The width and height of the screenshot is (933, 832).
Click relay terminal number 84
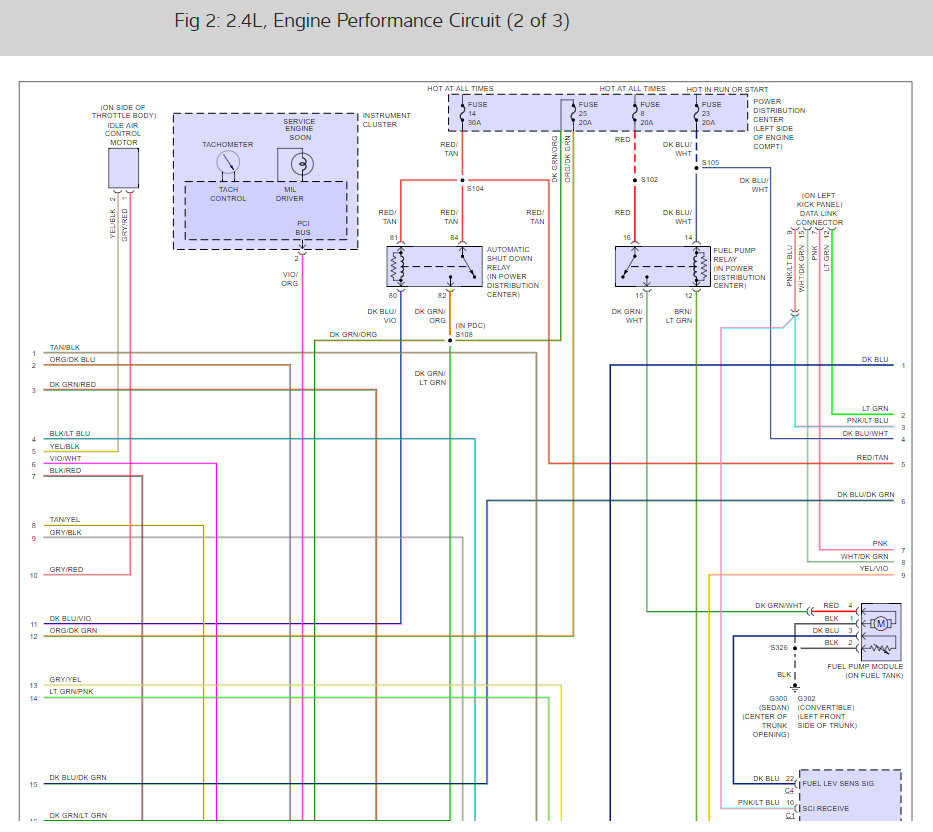click(454, 237)
